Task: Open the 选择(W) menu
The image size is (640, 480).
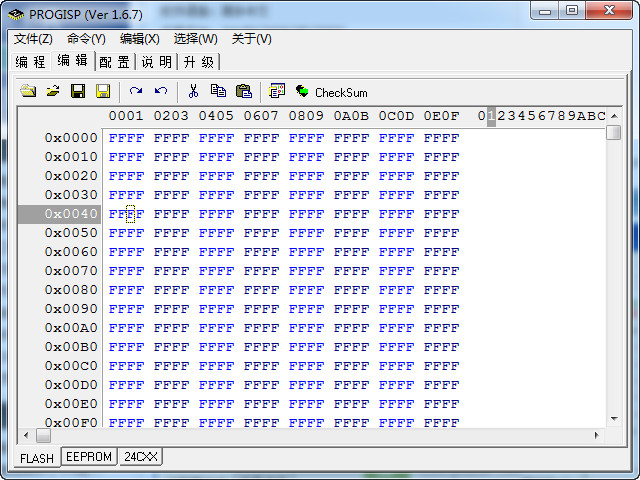Action: (x=195, y=39)
